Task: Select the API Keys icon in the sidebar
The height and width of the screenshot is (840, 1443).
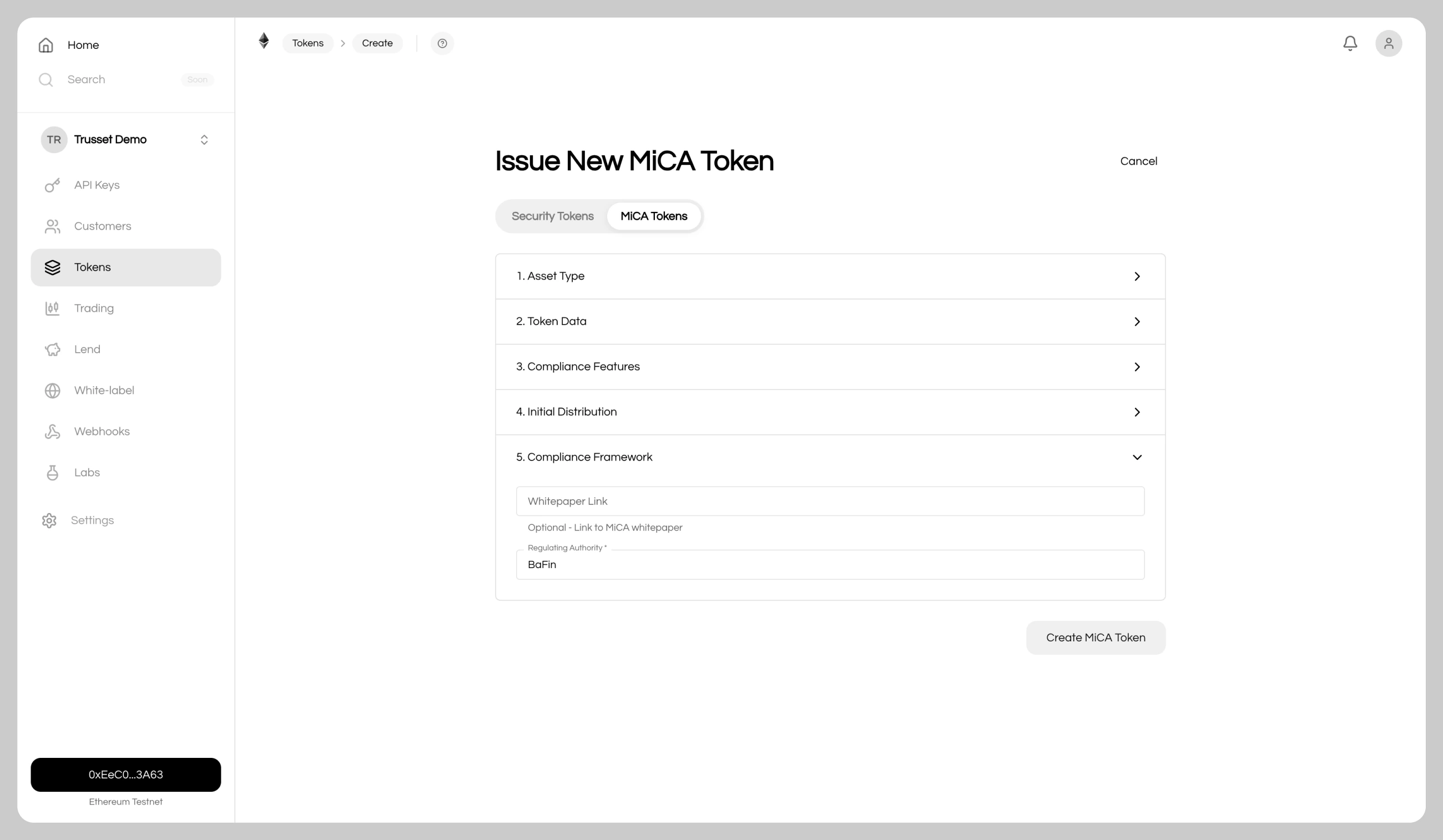Action: coord(53,185)
